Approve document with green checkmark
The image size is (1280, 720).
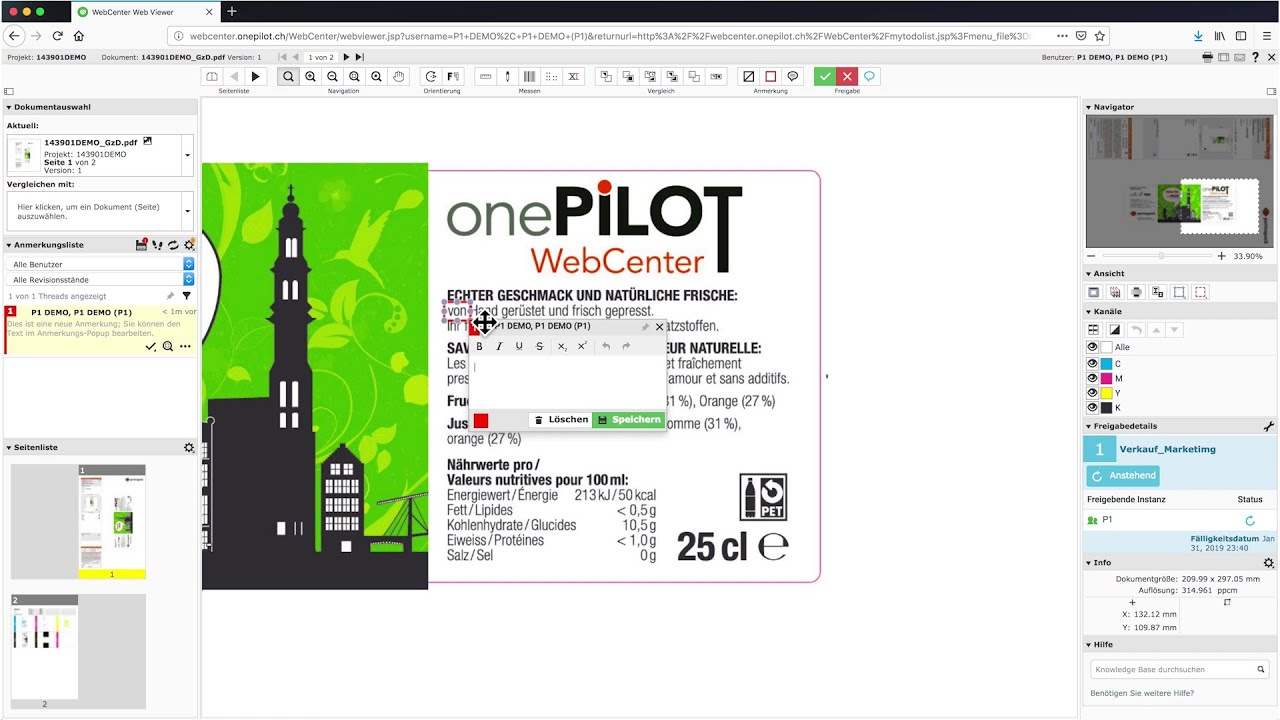pyautogui.click(x=825, y=76)
